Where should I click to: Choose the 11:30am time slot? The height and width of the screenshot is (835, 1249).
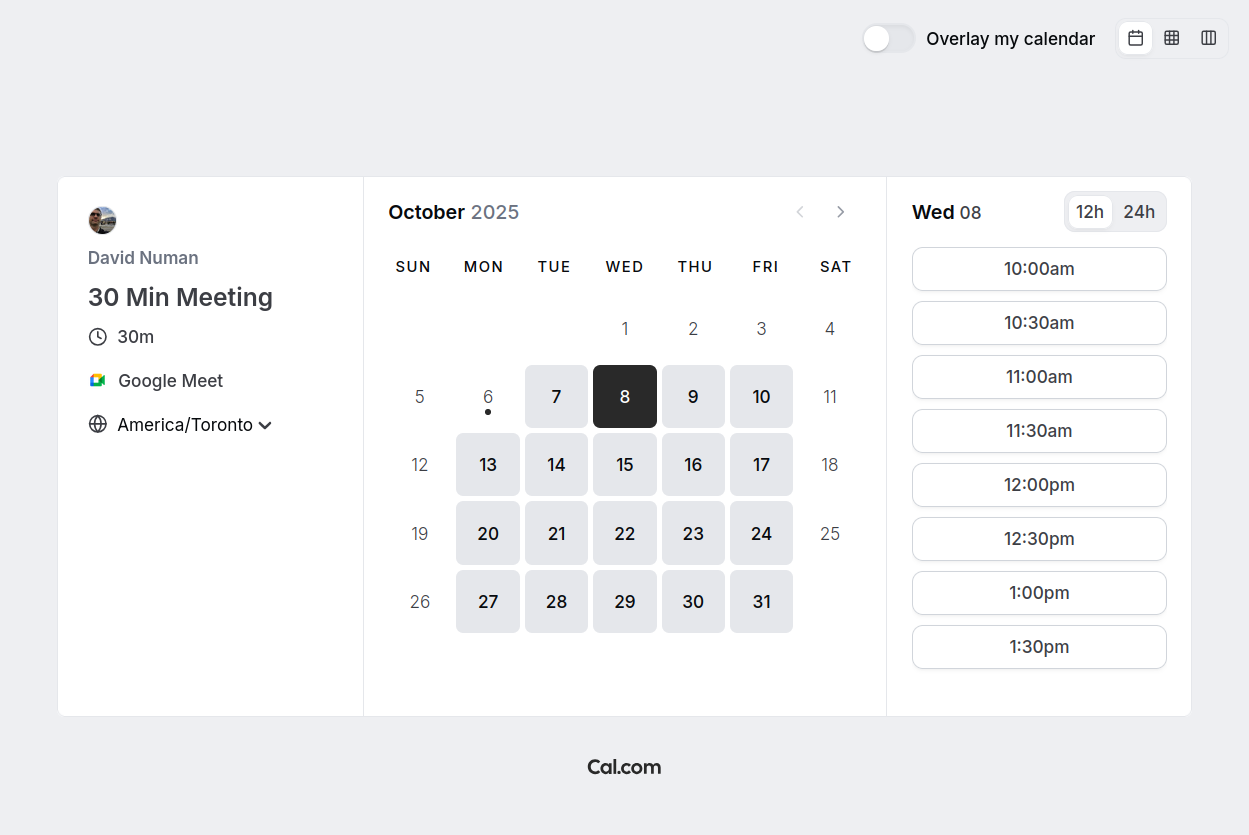pyautogui.click(x=1039, y=431)
